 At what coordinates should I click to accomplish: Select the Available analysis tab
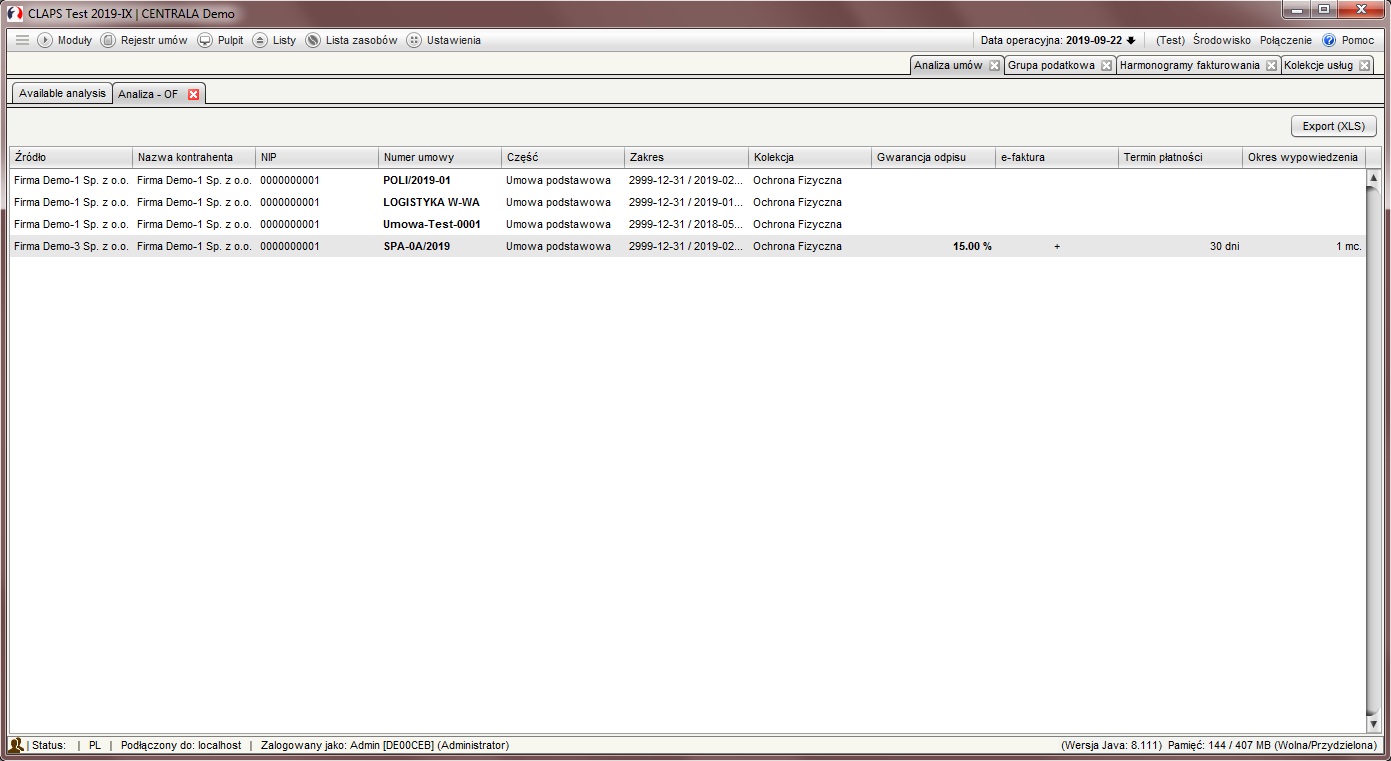coord(62,93)
